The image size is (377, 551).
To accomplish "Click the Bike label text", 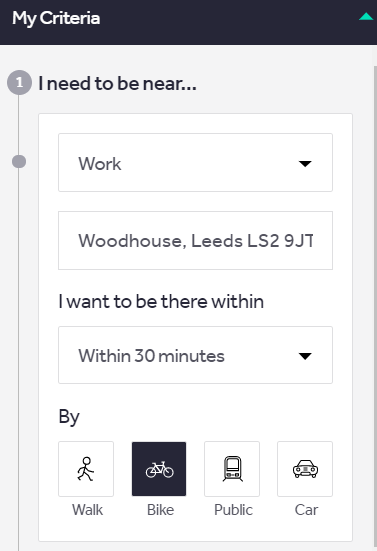I will point(161,510).
